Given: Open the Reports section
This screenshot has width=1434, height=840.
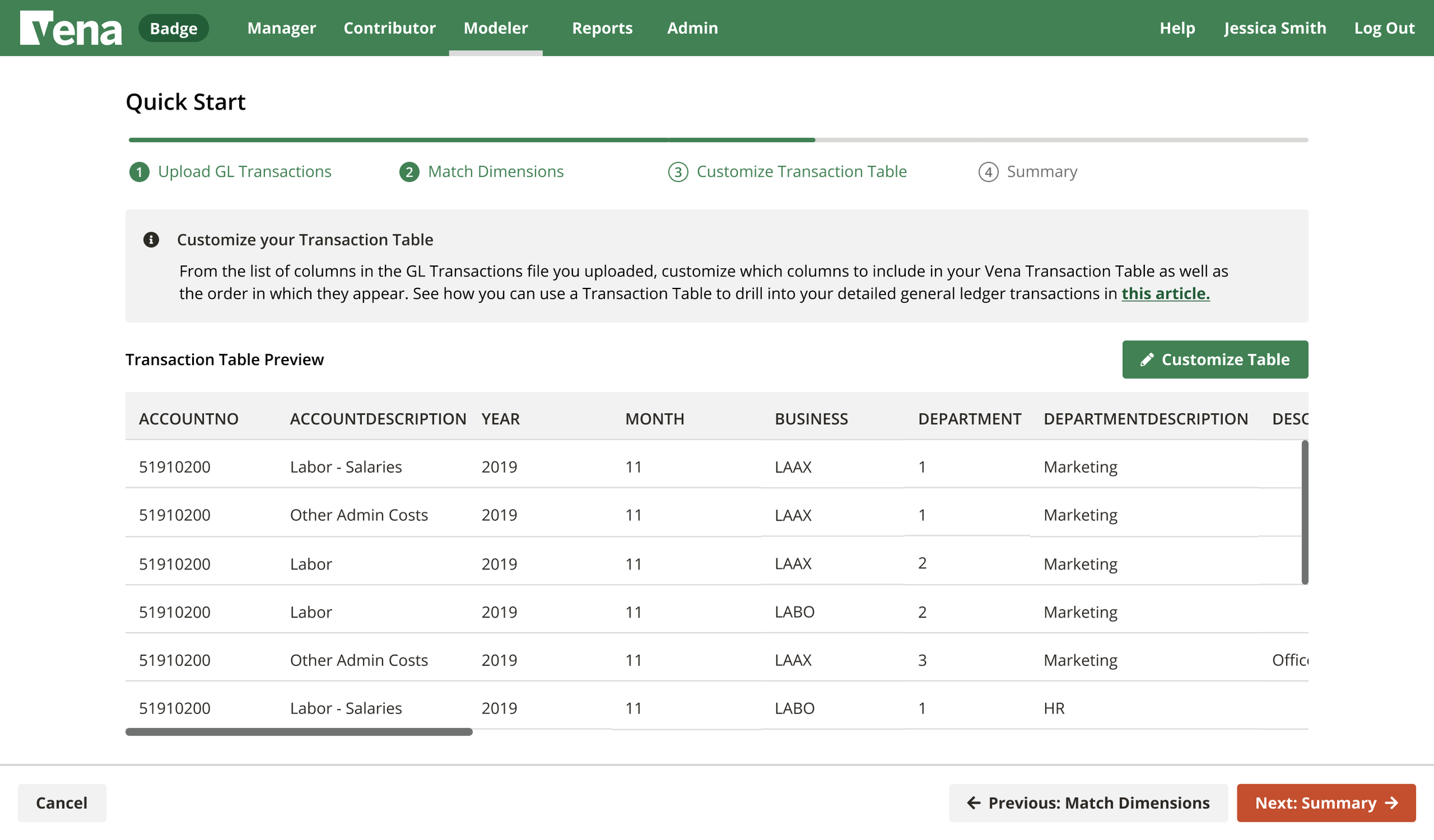Looking at the screenshot, I should tap(602, 28).
